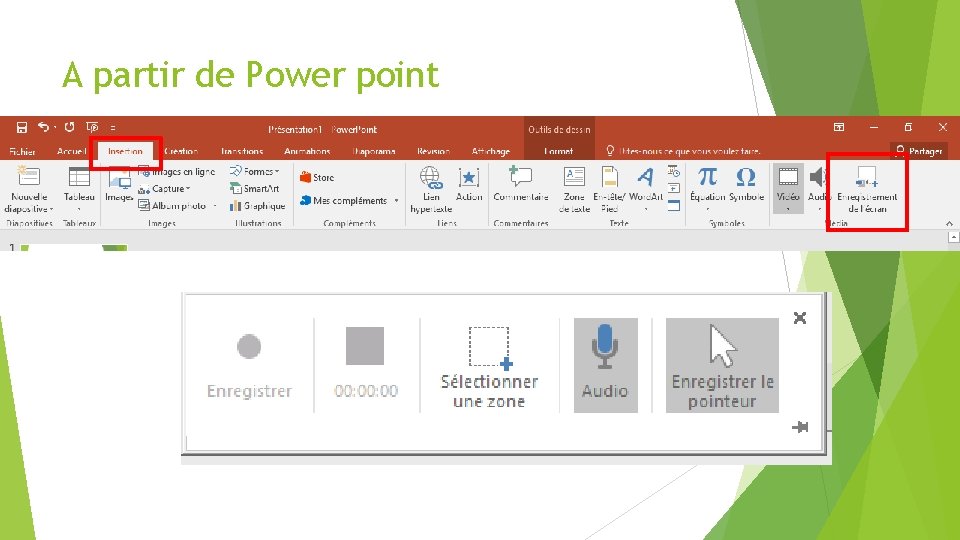Open the Format drawing tools tab
This screenshot has height=540, width=960.
coord(558,151)
